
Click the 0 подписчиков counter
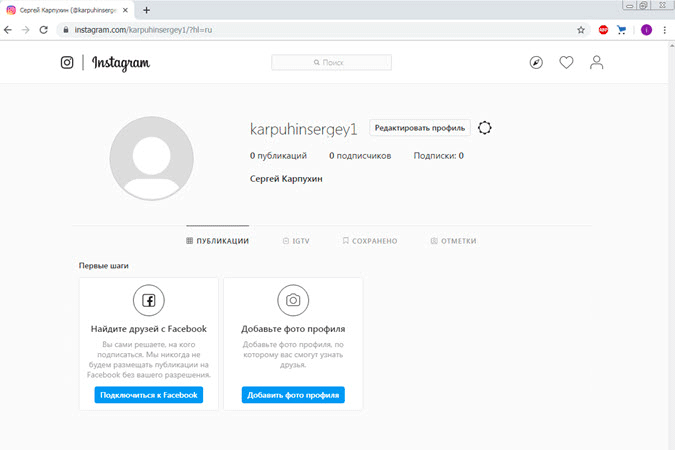click(x=360, y=156)
